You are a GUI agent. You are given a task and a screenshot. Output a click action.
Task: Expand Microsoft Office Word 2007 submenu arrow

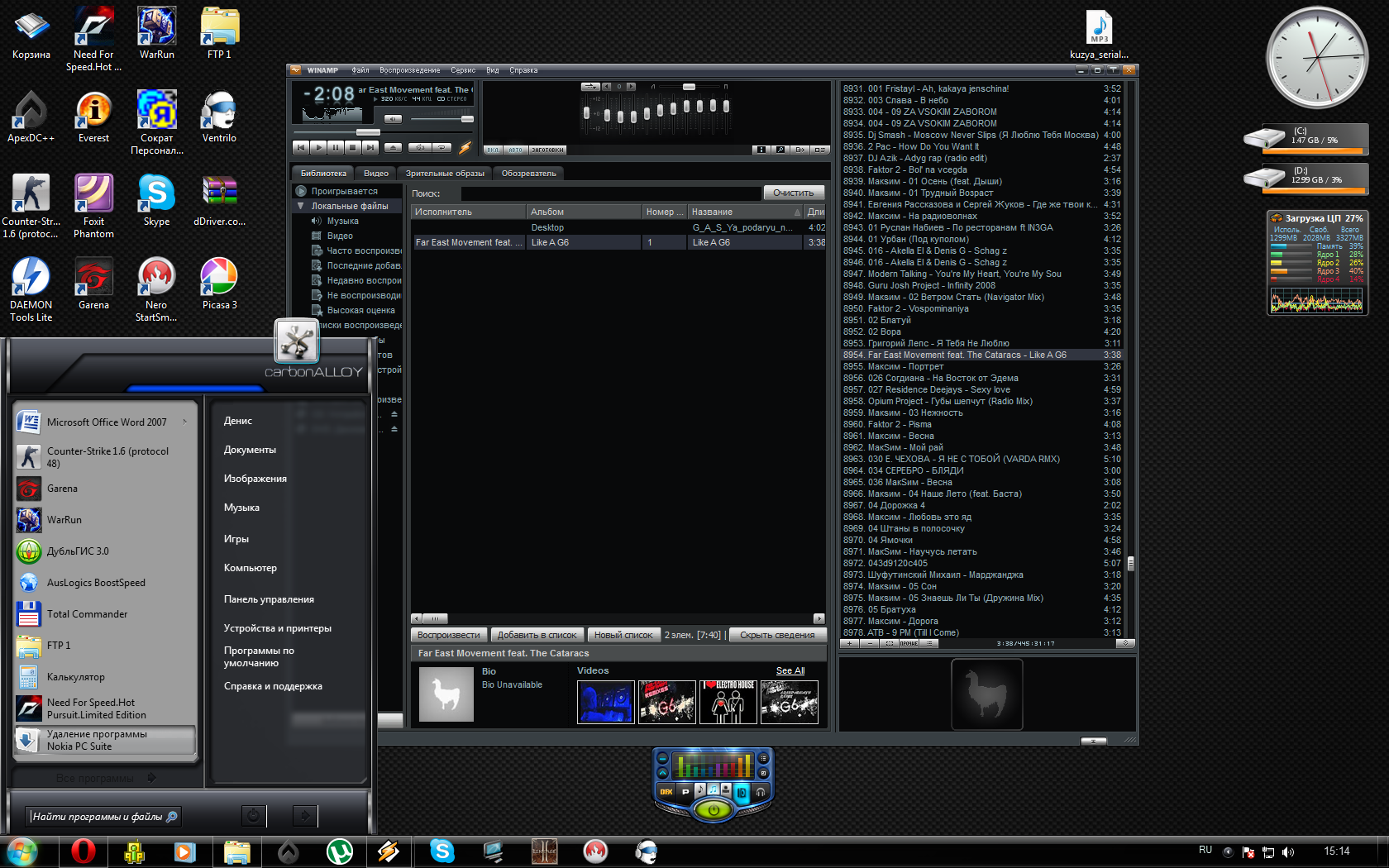tap(185, 422)
